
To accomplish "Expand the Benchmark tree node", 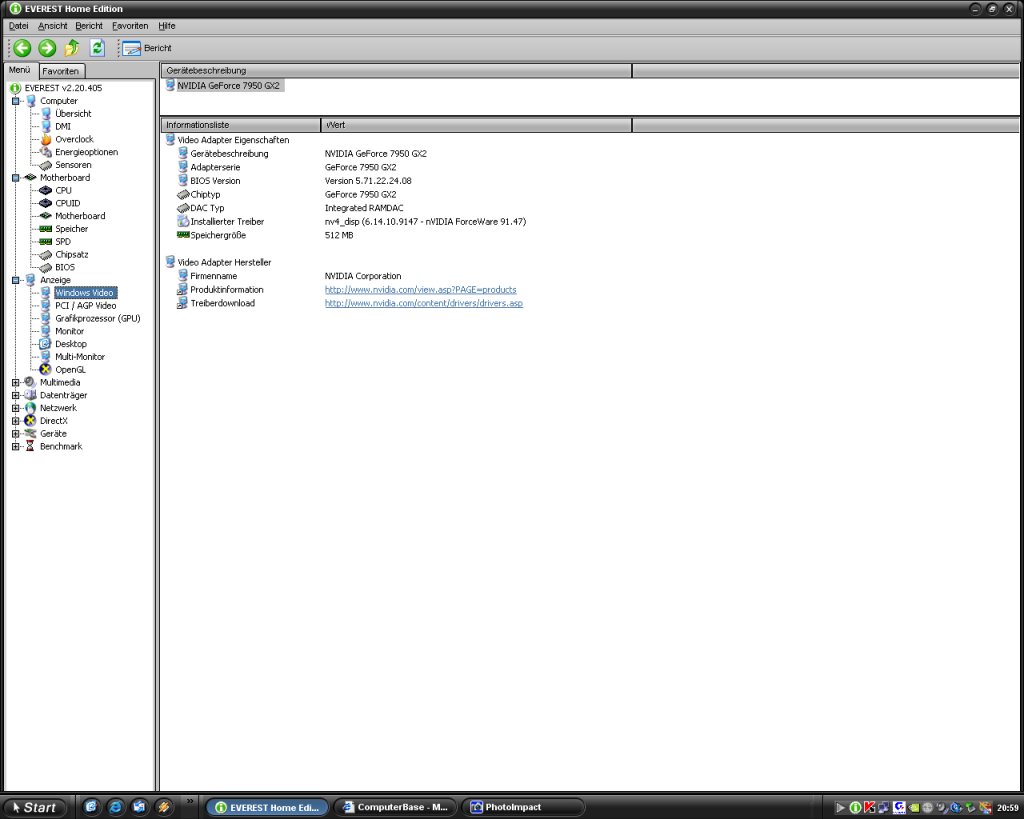I will point(16,447).
